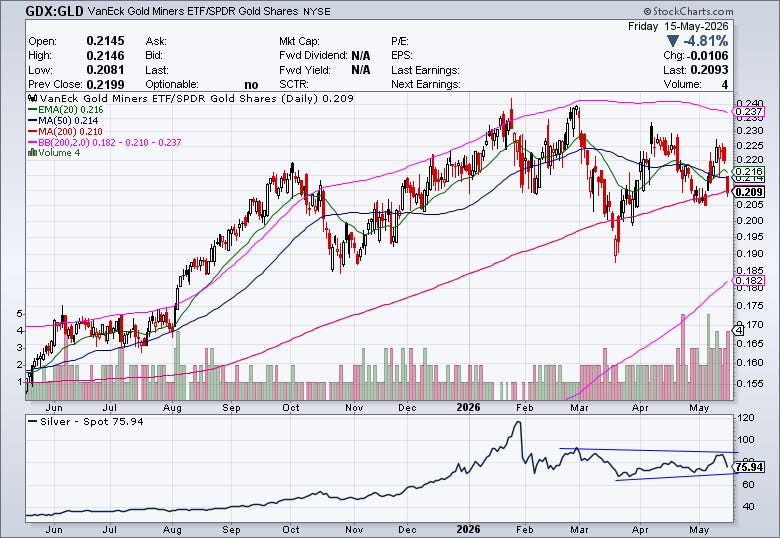Click the down-triangle change icon
Screen dimensions: 780x538
[673, 41]
